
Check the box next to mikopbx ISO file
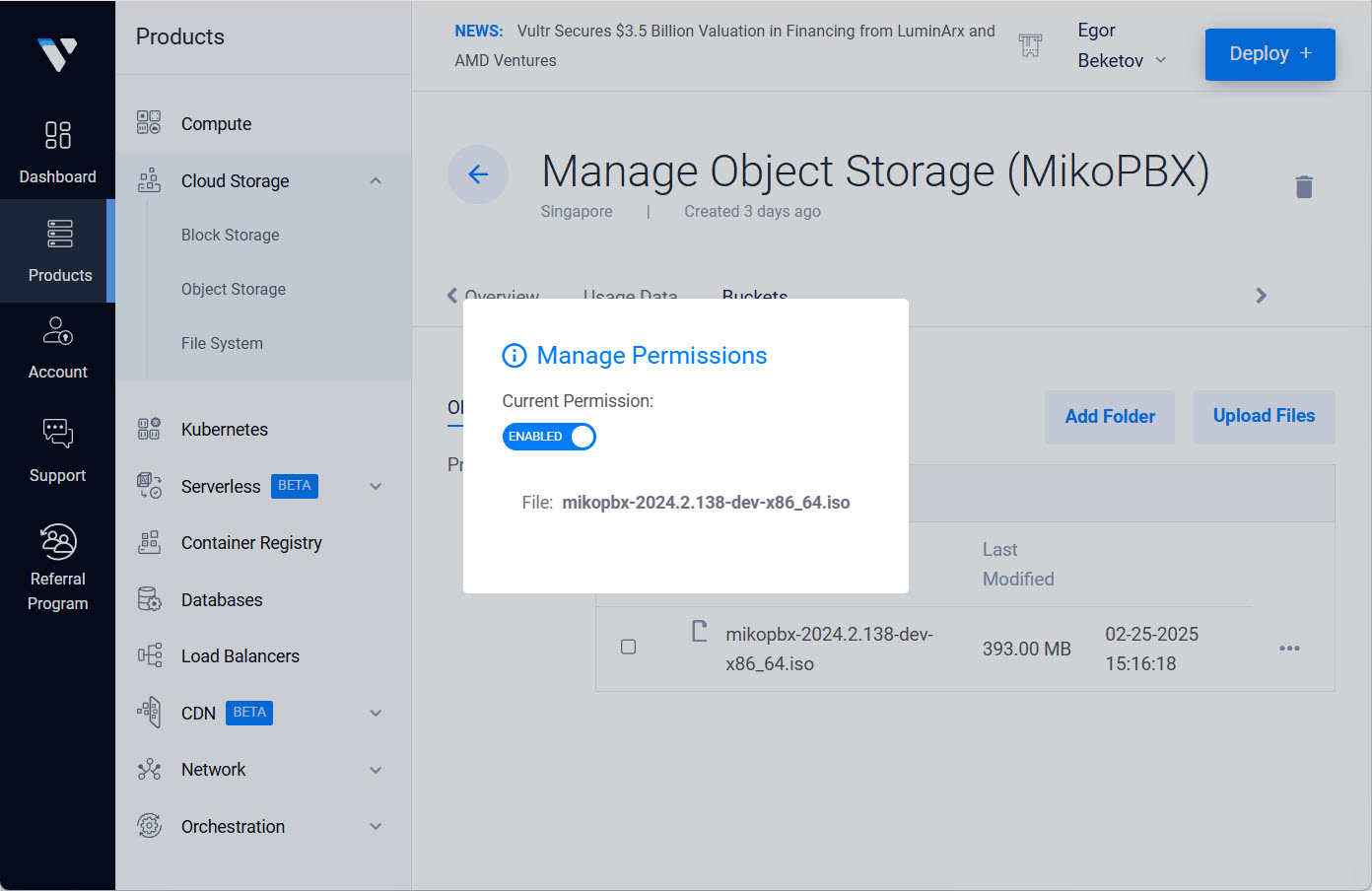[x=628, y=648]
